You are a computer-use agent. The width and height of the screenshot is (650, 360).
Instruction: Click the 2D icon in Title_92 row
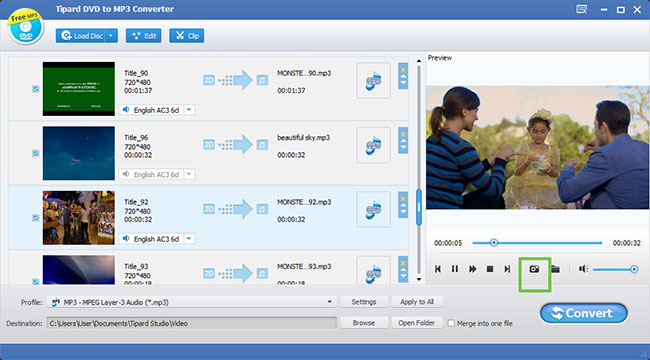coord(209,209)
